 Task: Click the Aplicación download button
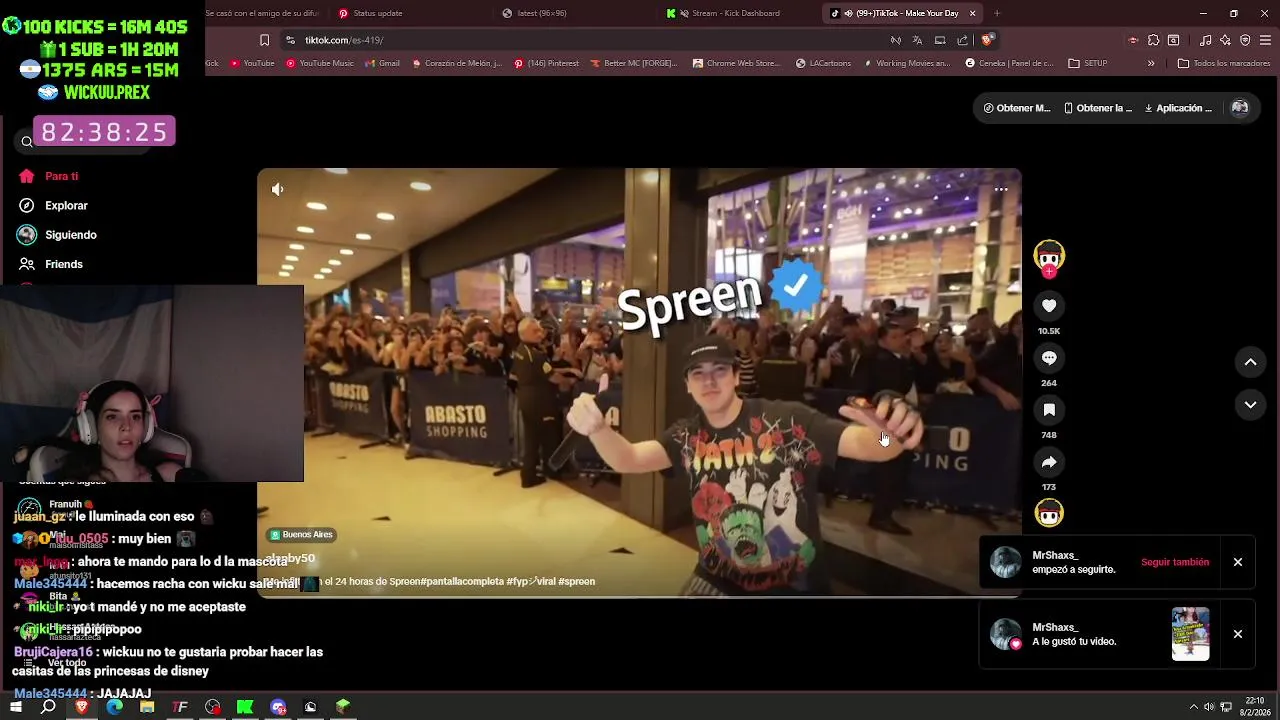click(x=1178, y=108)
